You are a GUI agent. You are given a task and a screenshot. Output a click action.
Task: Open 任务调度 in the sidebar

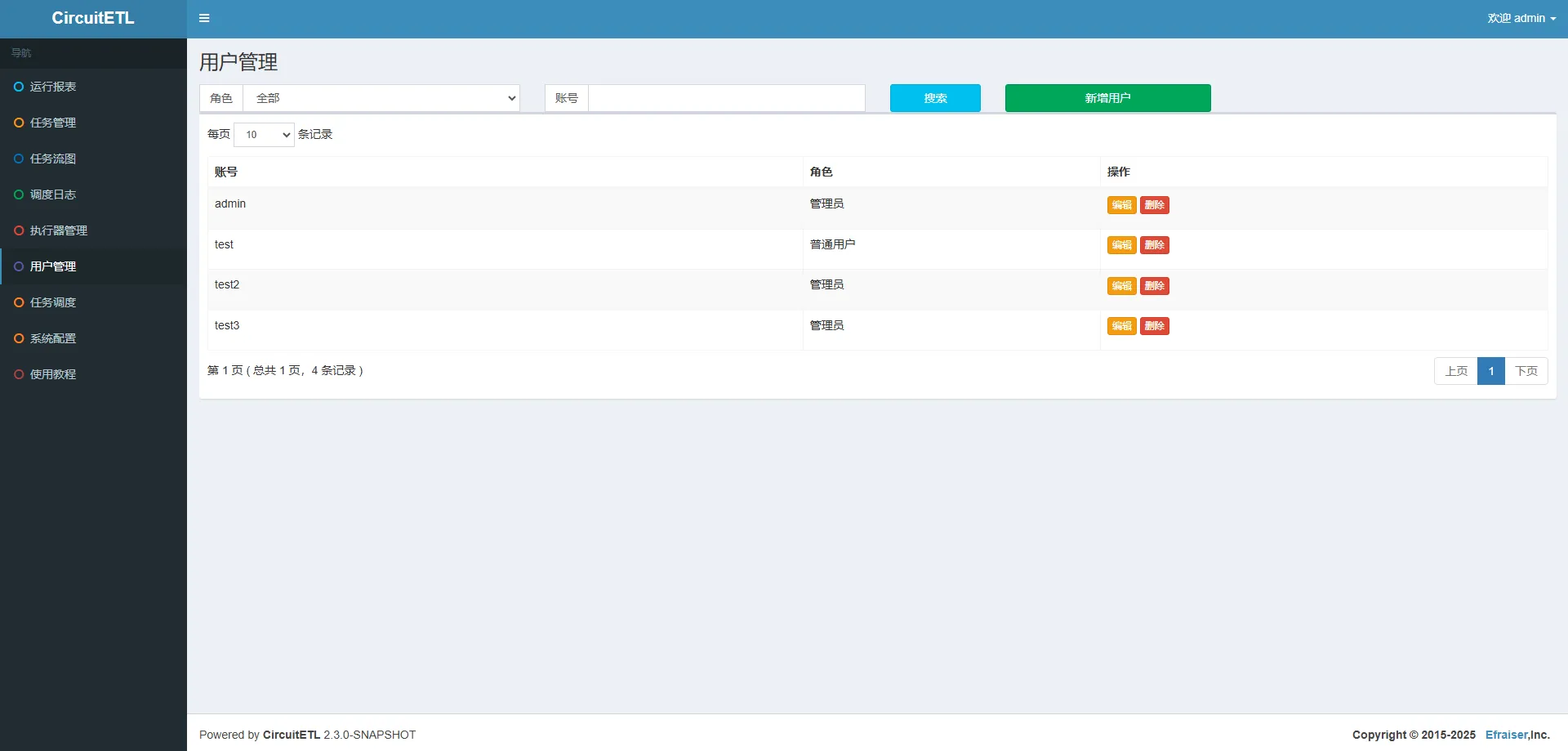[53, 302]
